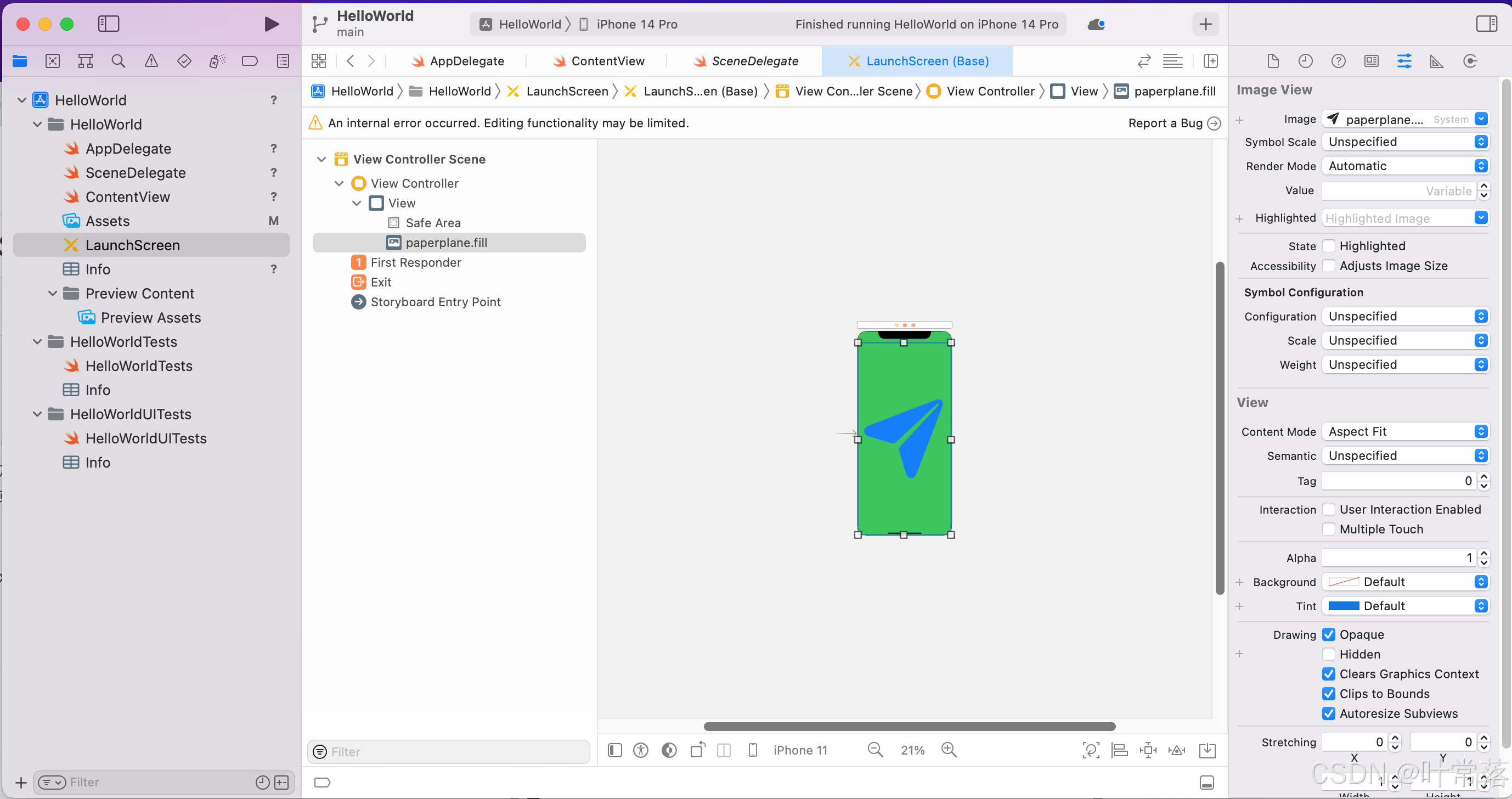Screen dimensions: 1512x799
Task: Click the Report a Bug link
Action: point(1174,123)
